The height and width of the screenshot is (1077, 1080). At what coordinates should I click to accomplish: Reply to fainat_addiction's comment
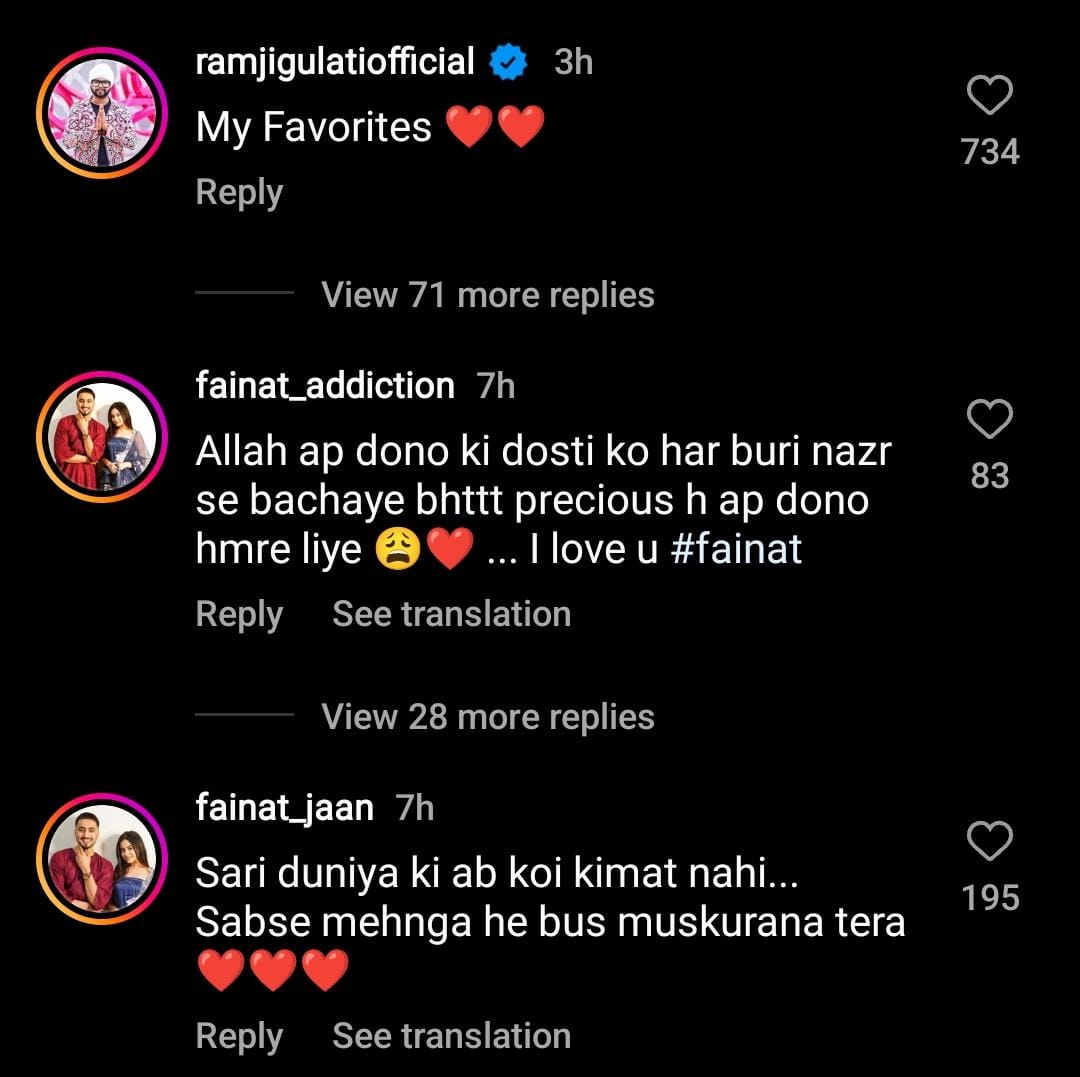click(239, 614)
